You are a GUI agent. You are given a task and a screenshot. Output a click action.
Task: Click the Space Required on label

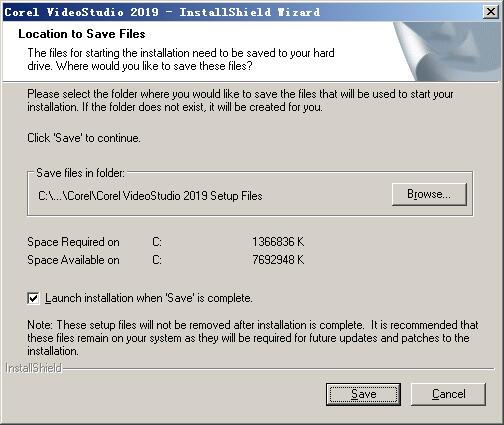[73, 242]
